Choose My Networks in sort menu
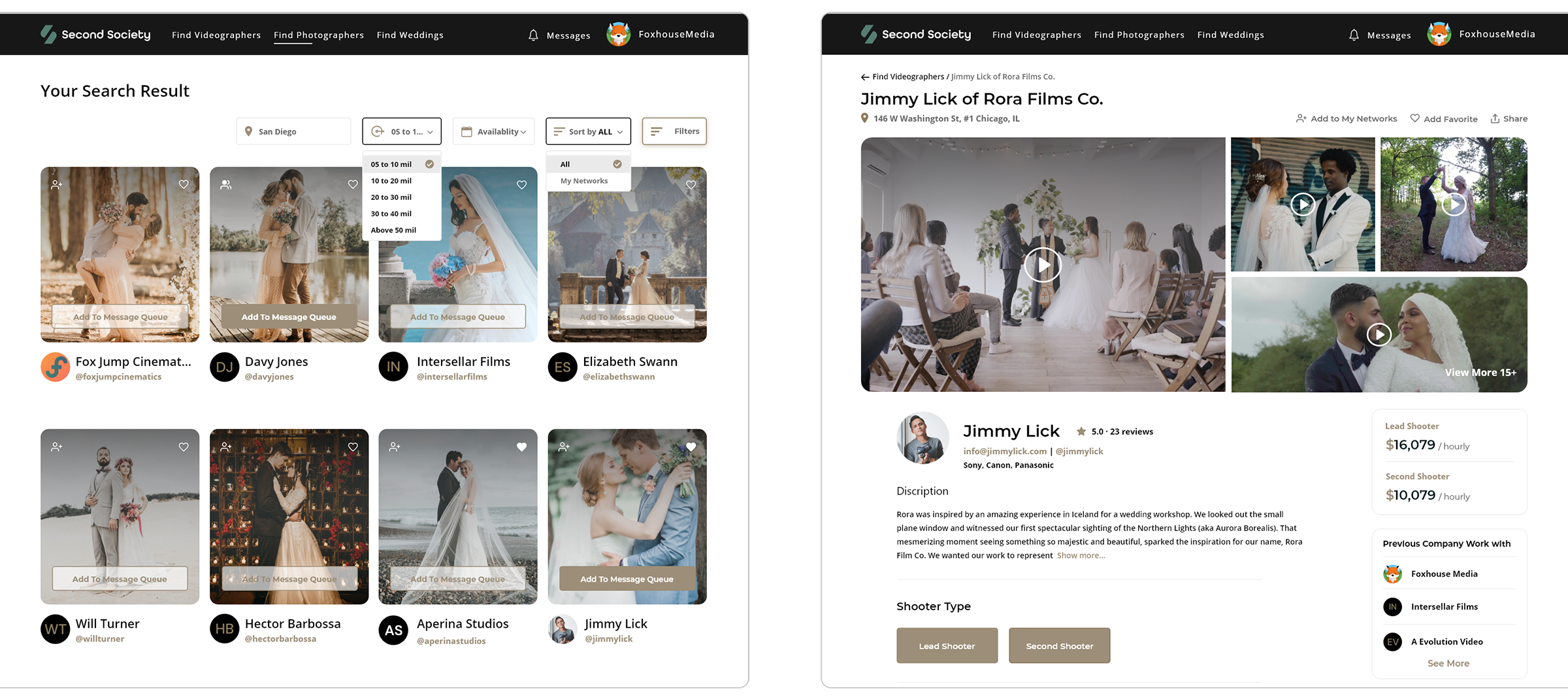1568x697 pixels. 584,181
